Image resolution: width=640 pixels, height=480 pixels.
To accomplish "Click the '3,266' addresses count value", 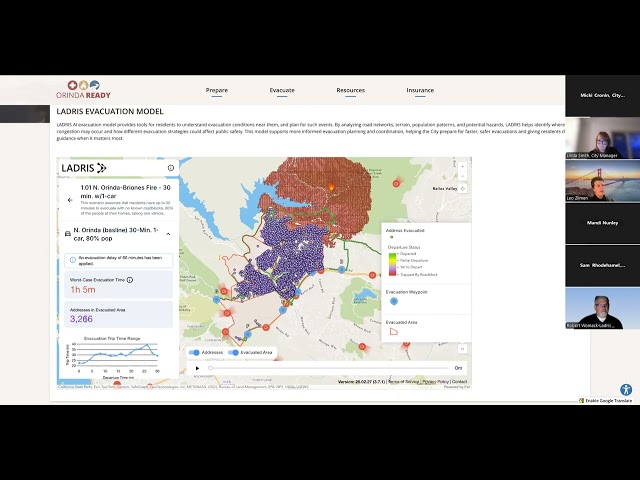I will click(x=81, y=319).
